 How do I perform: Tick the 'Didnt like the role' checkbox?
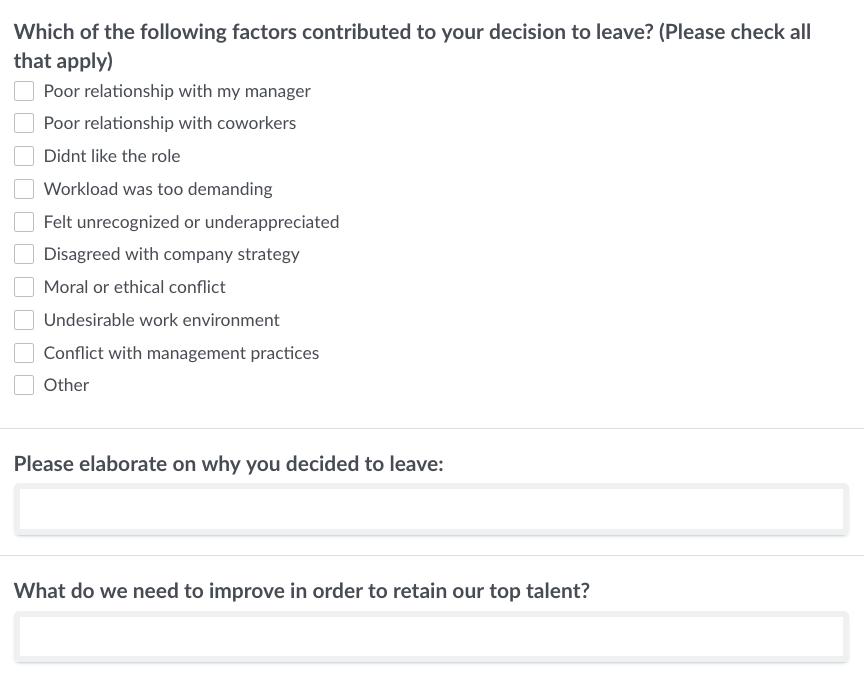(x=24, y=156)
